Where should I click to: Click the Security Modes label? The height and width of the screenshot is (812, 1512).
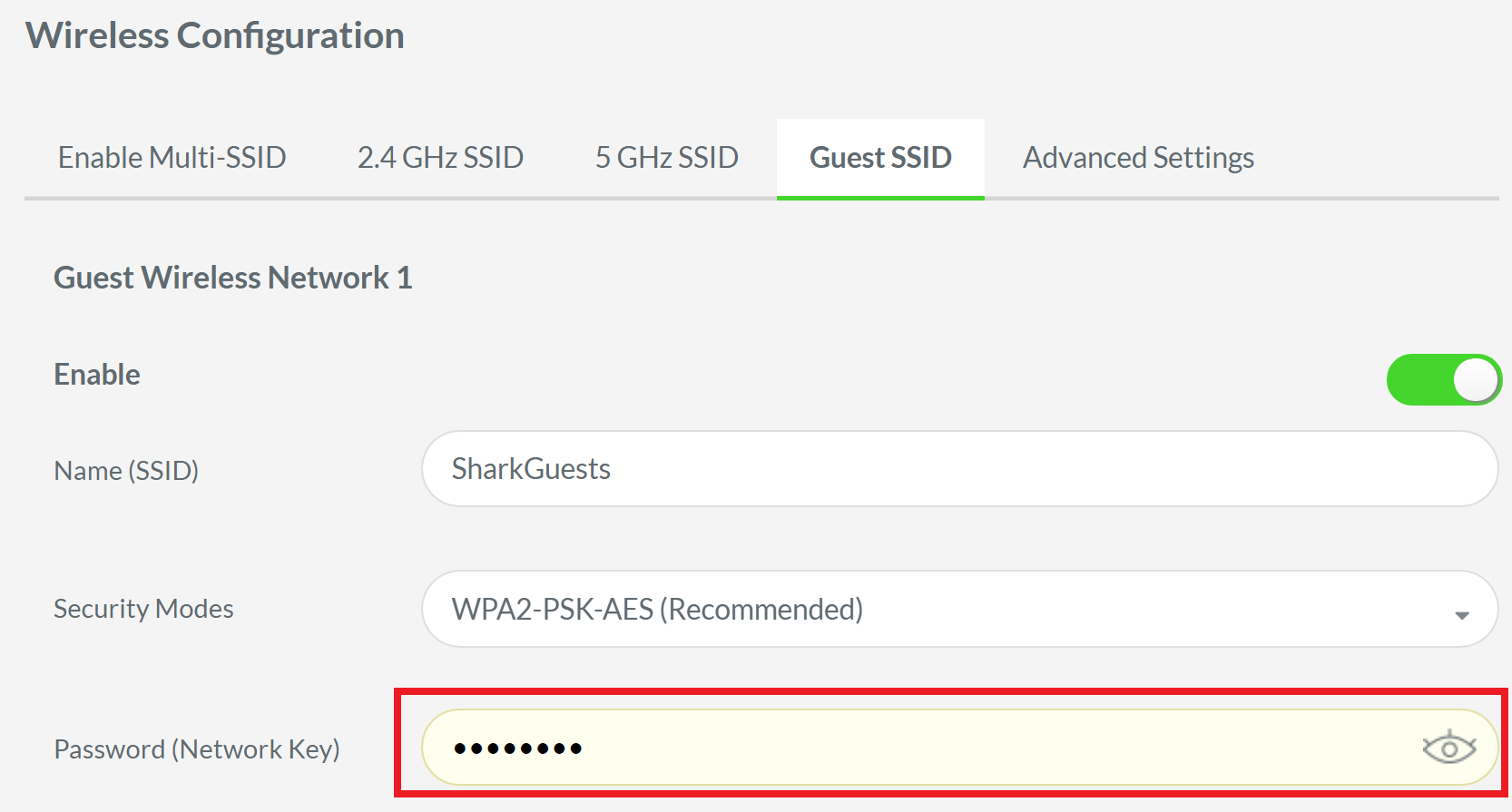coord(143,609)
